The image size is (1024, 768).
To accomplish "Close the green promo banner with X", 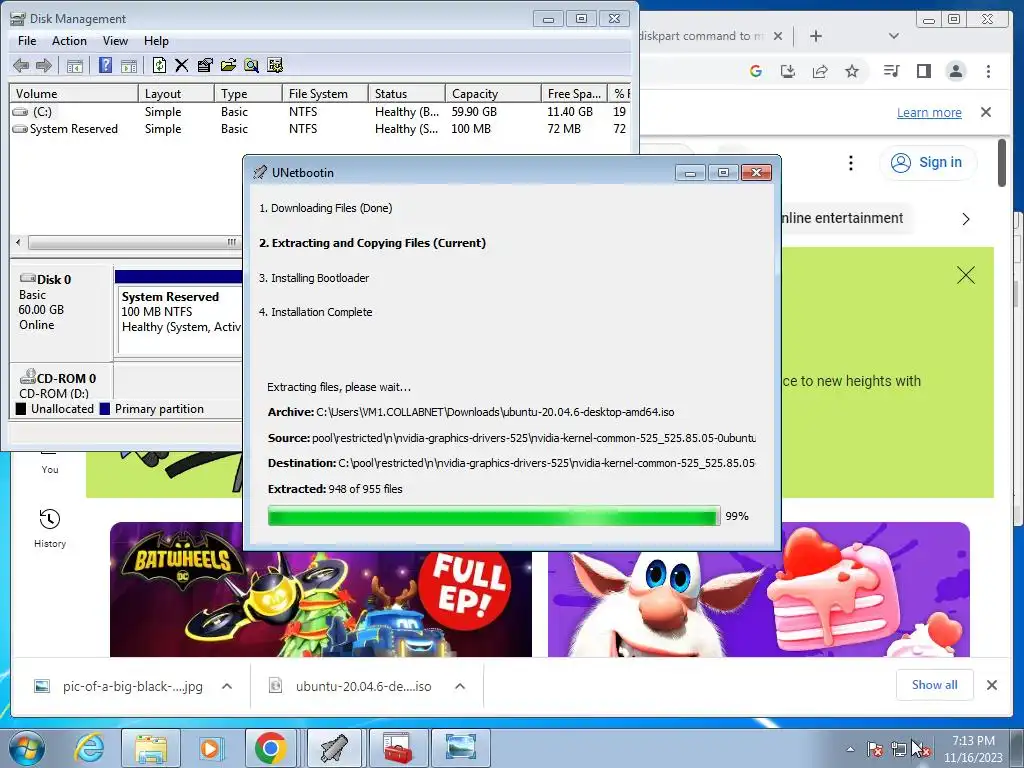I will coord(966,275).
